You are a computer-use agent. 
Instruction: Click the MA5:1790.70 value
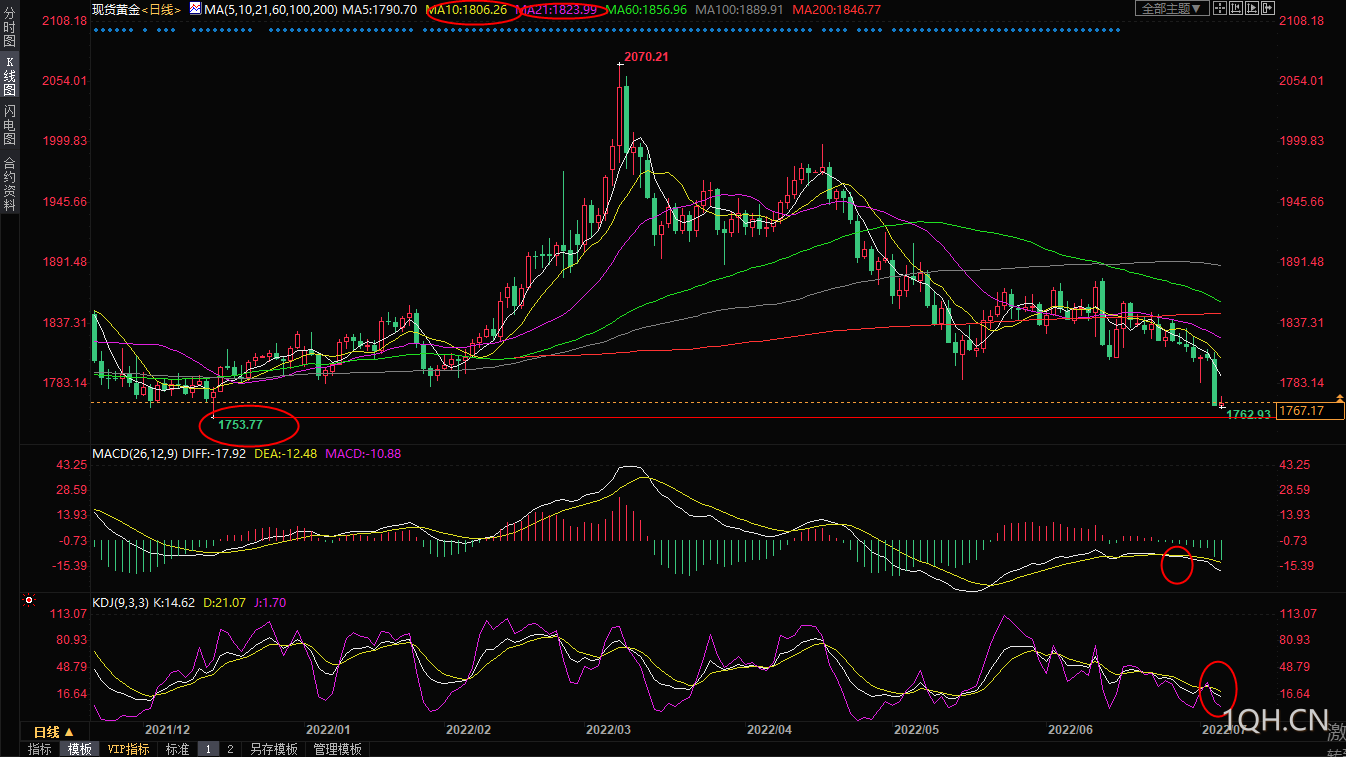click(x=379, y=9)
